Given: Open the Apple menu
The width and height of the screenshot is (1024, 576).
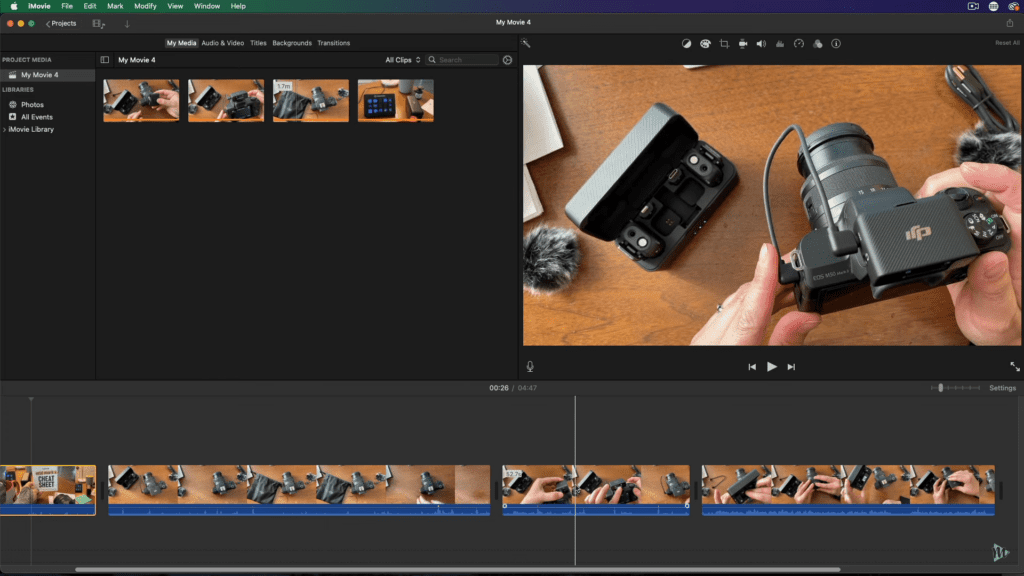Looking at the screenshot, I should [x=14, y=6].
